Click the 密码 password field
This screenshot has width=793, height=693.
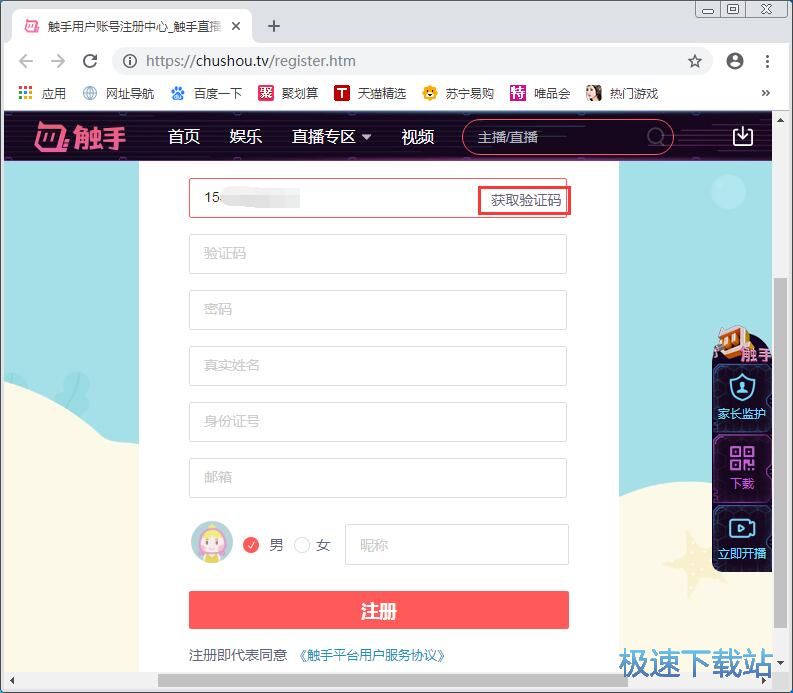click(x=378, y=310)
